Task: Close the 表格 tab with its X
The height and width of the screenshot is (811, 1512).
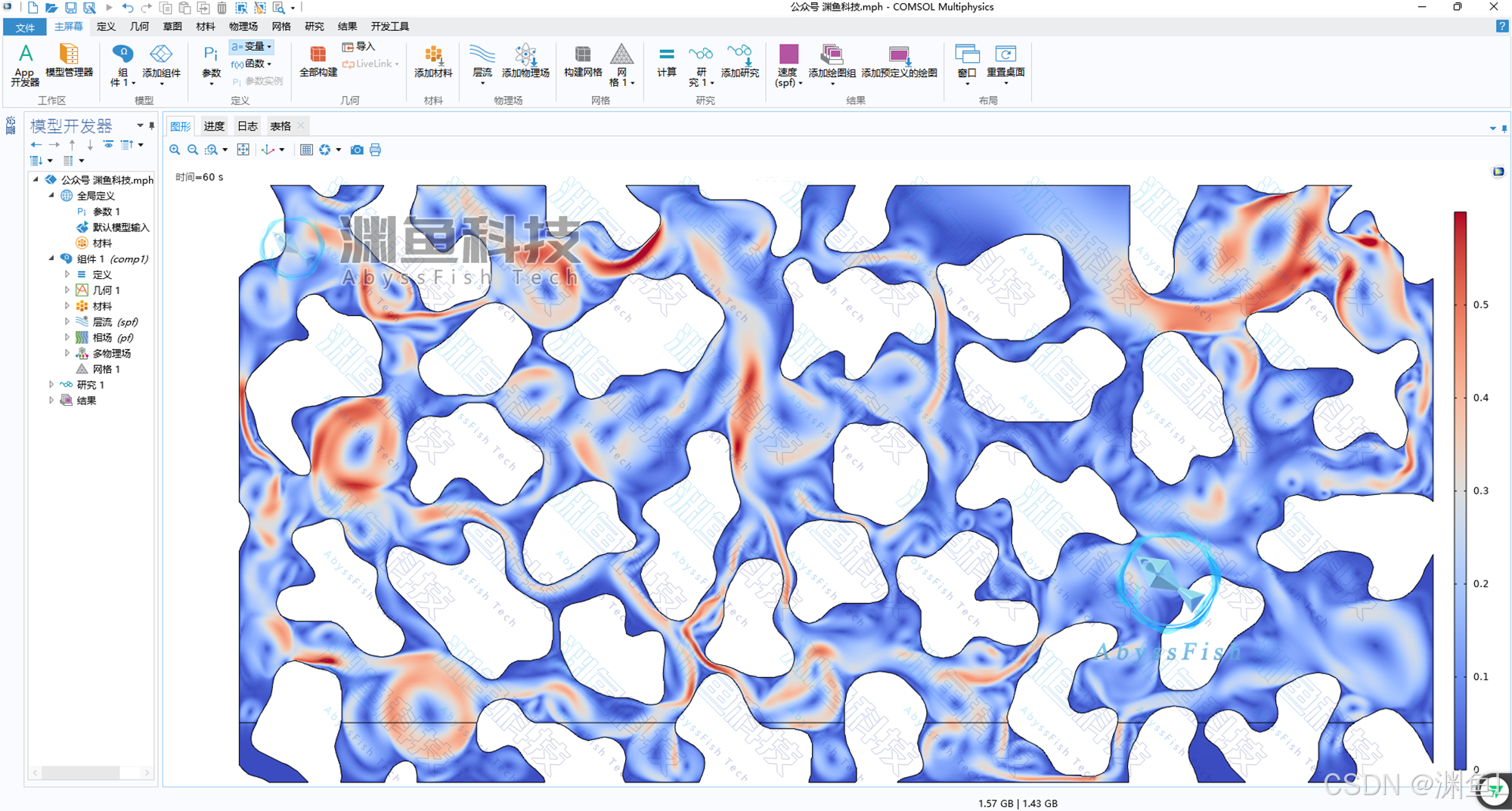Action: [301, 126]
